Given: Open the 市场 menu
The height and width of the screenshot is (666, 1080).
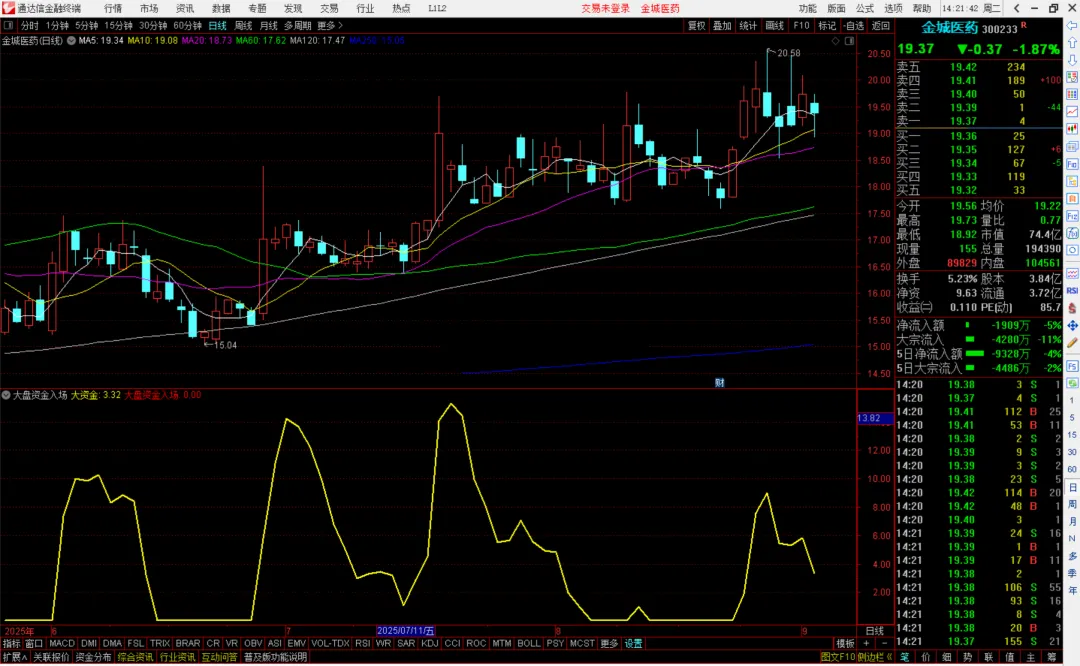Looking at the screenshot, I should (x=149, y=8).
